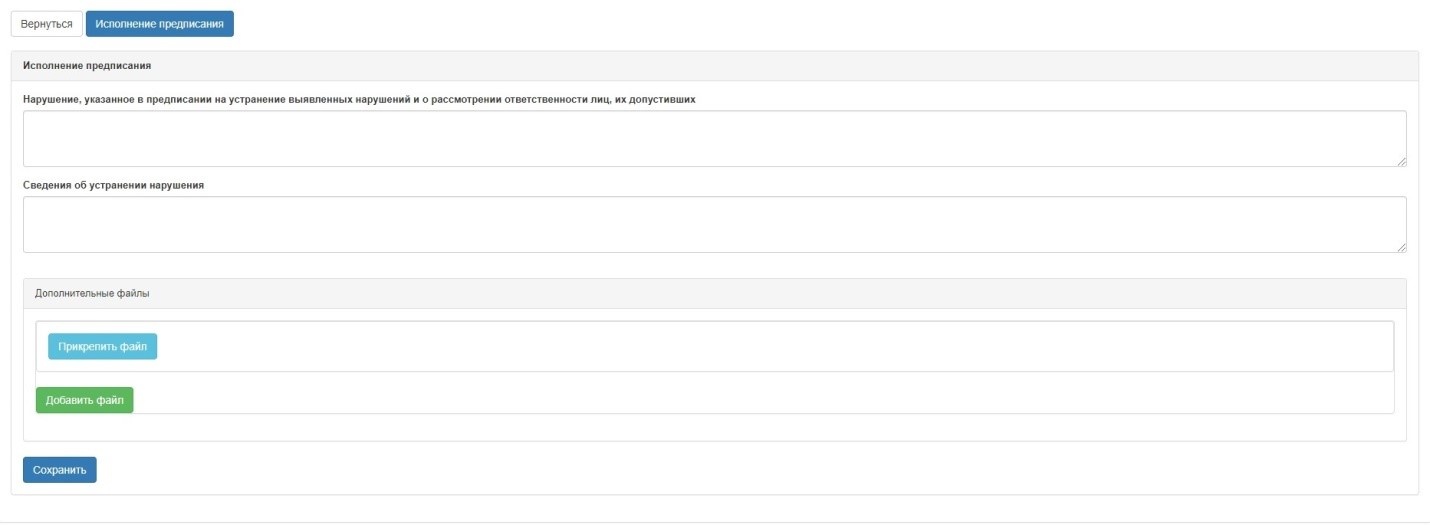This screenshot has width=1430, height=525.
Task: Select the blue Исполнение предписания button
Action: [160, 23]
